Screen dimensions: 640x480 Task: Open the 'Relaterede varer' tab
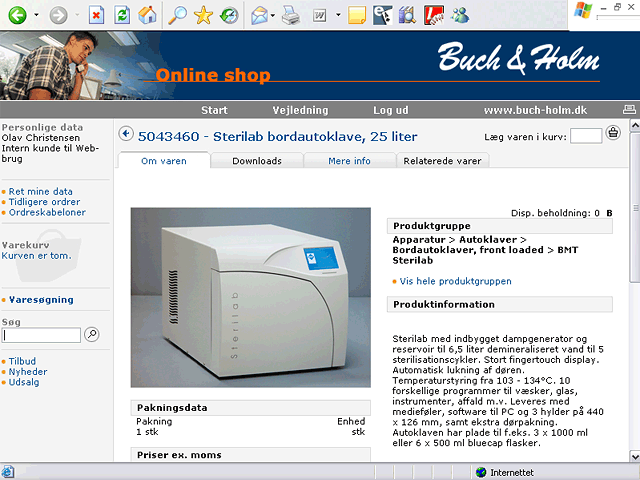(442, 161)
